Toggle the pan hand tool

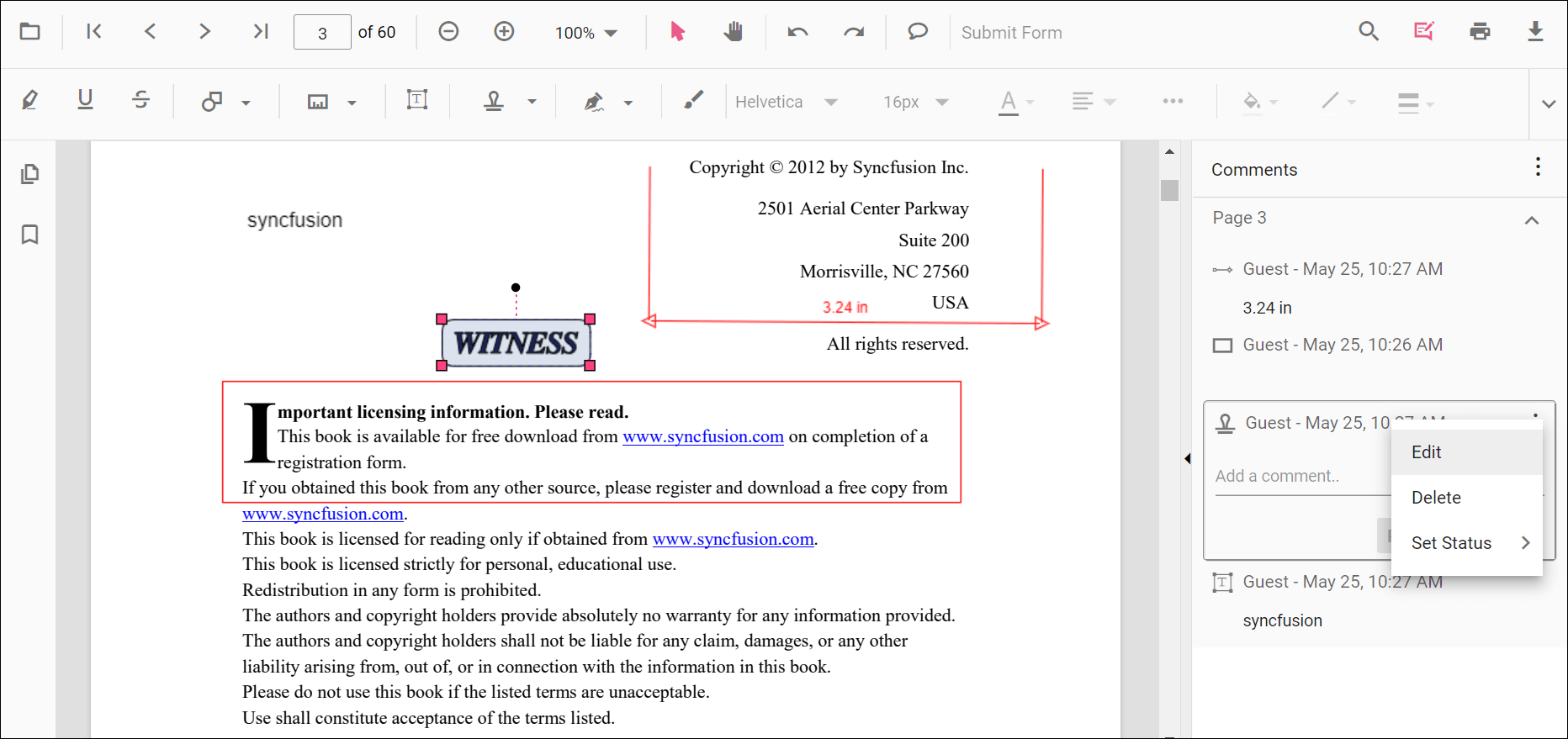pos(734,32)
